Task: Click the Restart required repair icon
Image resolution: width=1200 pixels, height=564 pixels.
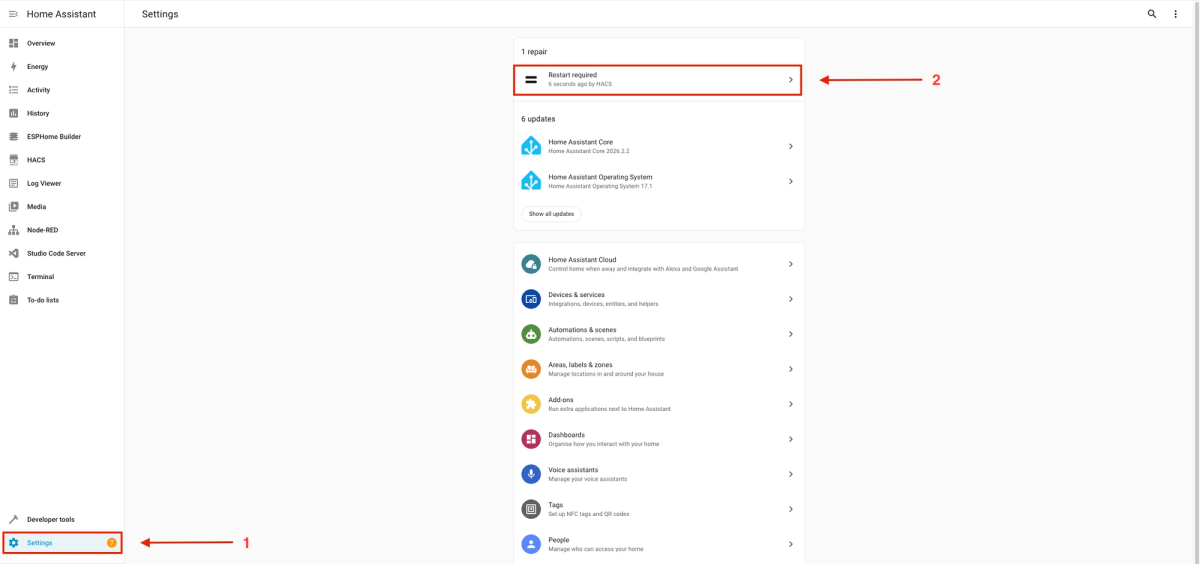Action: tap(531, 79)
